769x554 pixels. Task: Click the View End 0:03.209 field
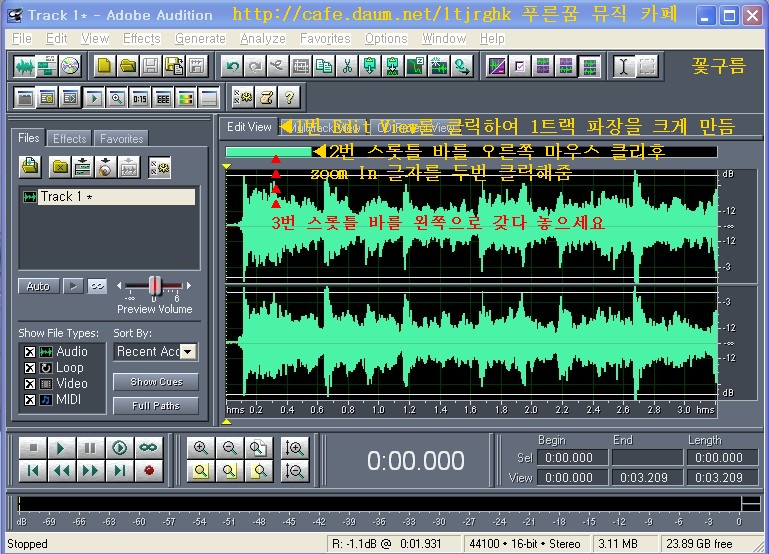click(647, 478)
